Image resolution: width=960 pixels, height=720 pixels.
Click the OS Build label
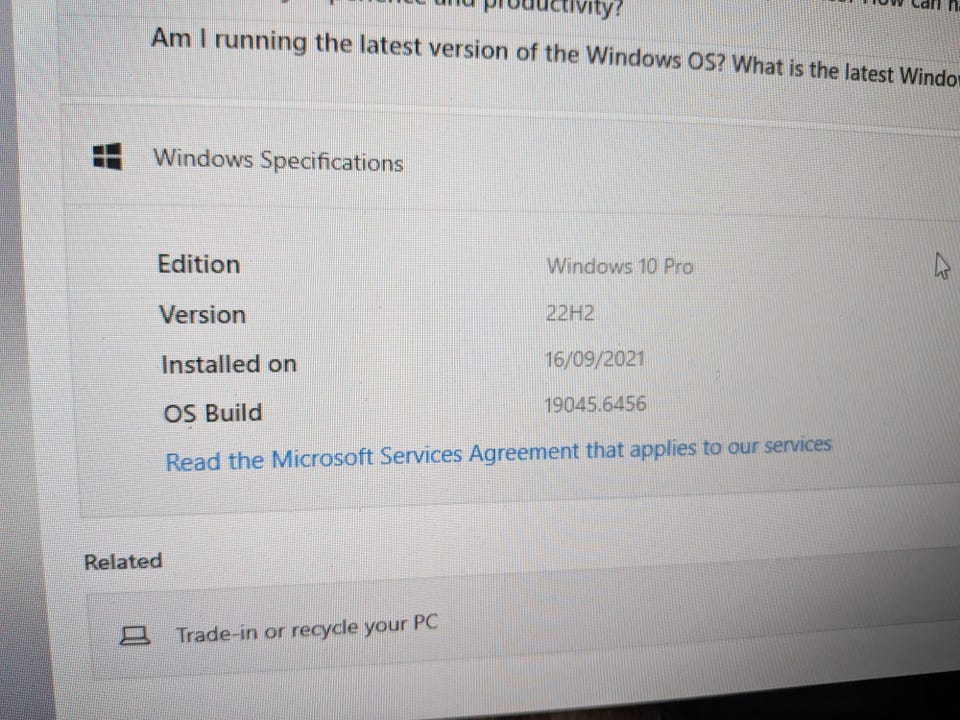213,413
